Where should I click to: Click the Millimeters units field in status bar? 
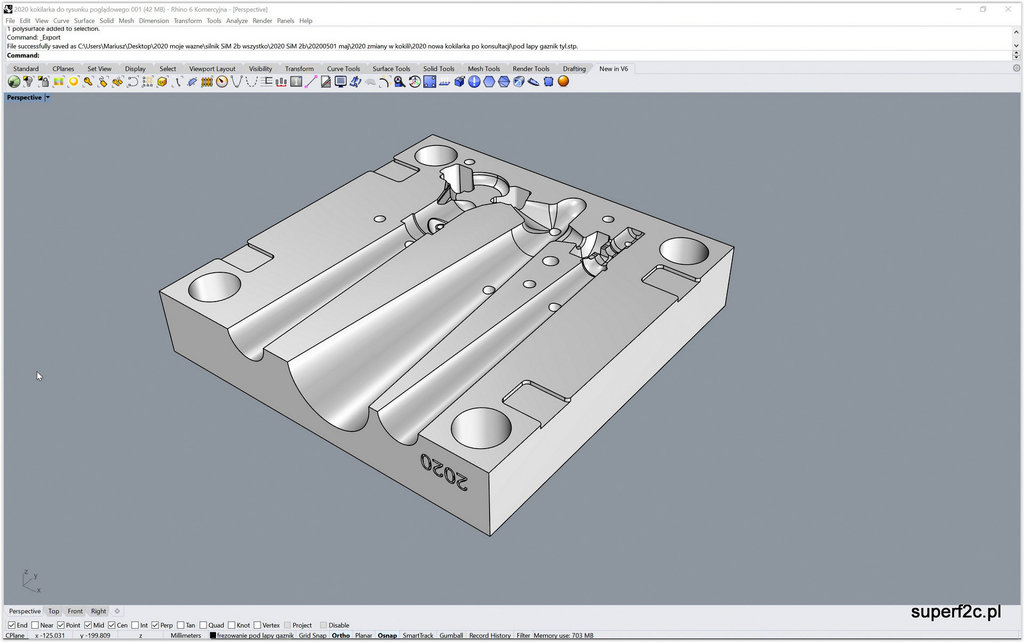185,636
